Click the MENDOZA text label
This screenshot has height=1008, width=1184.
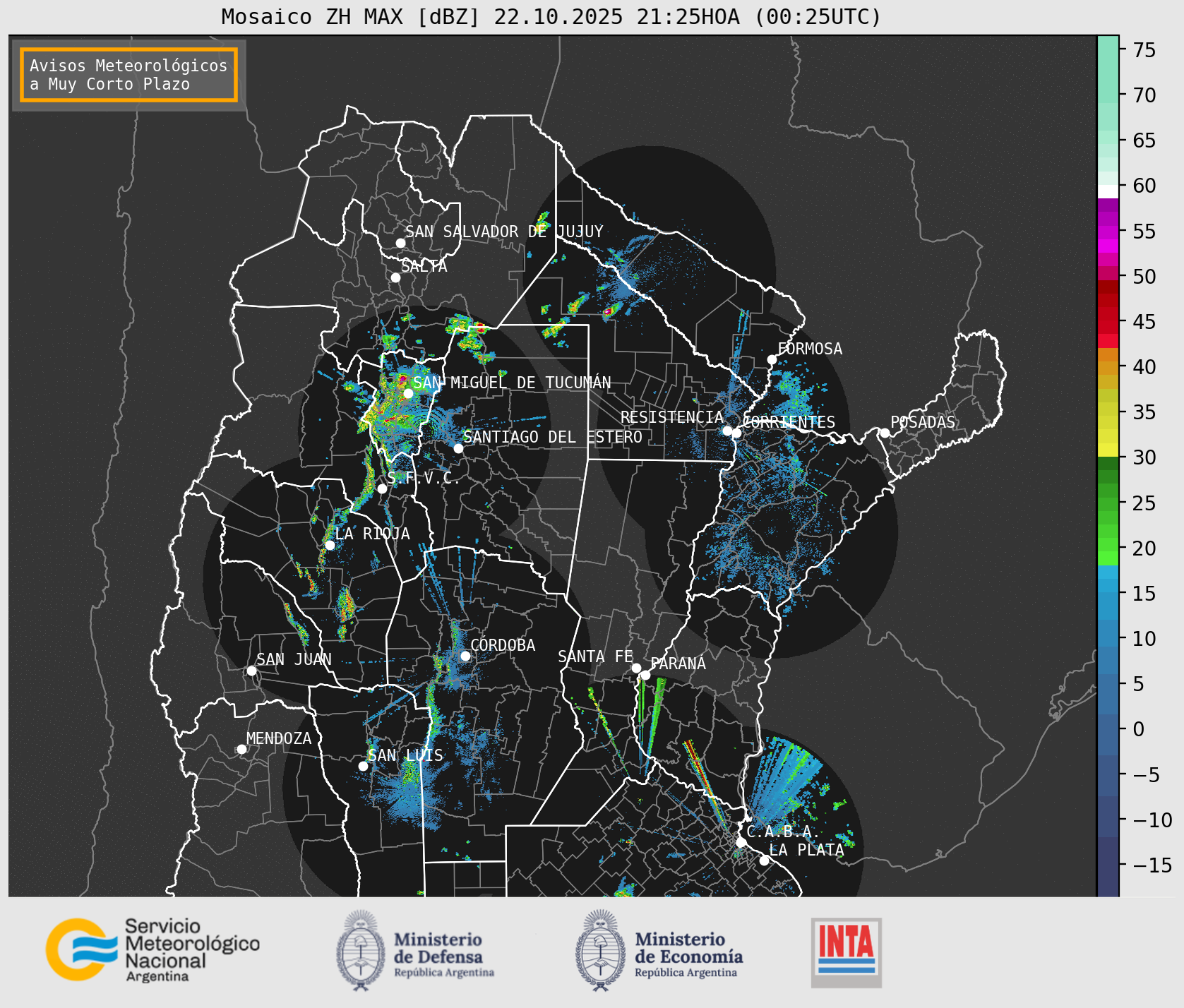coord(279,738)
